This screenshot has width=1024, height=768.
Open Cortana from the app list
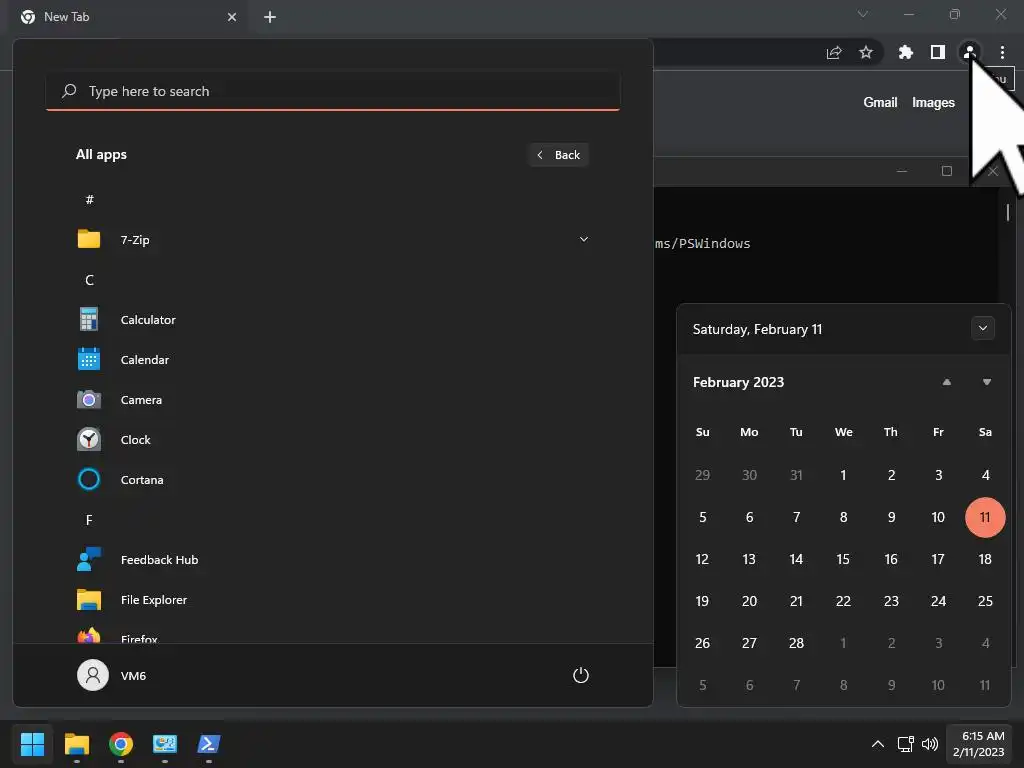tap(332, 480)
